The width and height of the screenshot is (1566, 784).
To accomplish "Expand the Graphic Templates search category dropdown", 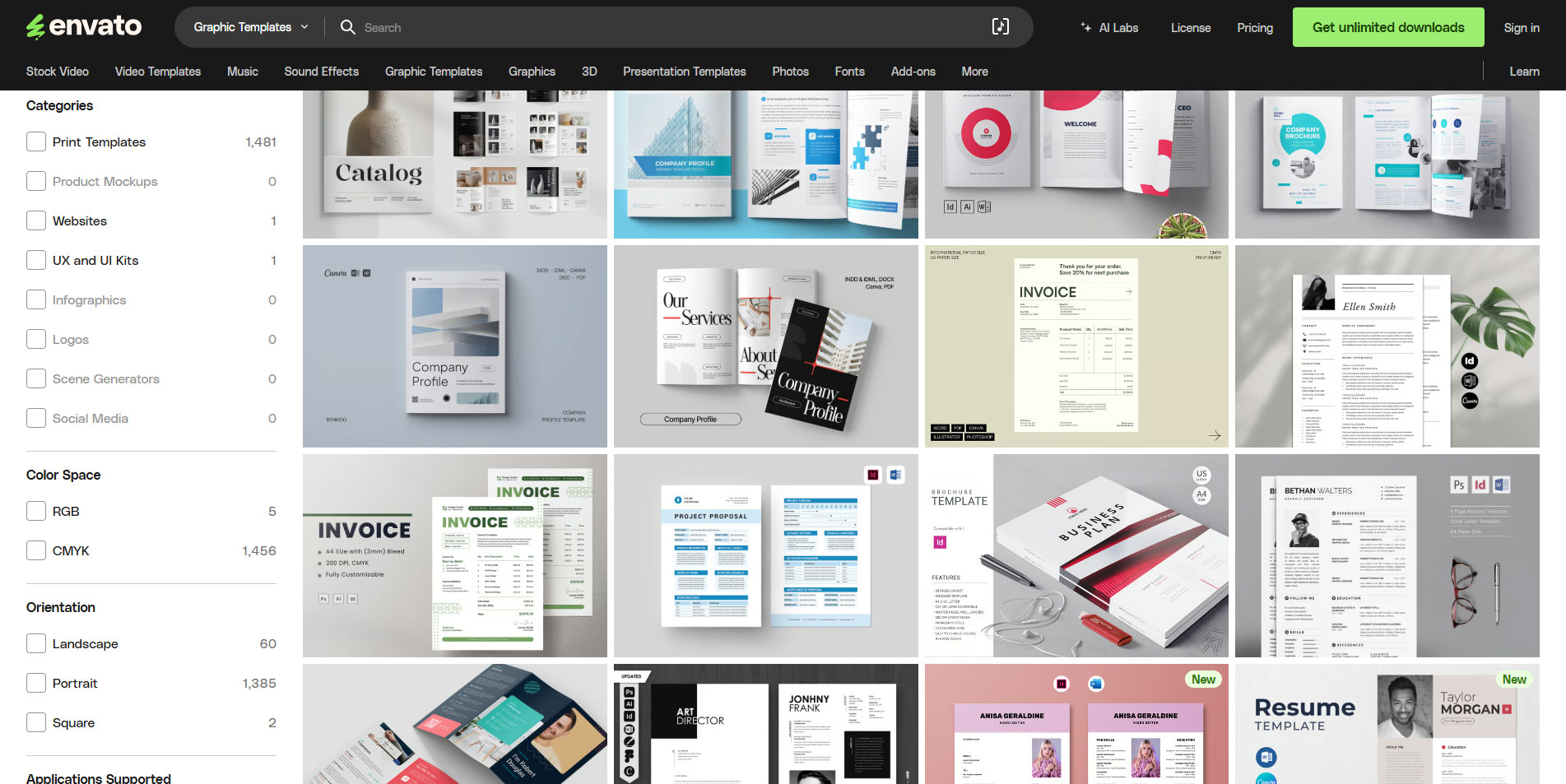I will click(x=251, y=27).
